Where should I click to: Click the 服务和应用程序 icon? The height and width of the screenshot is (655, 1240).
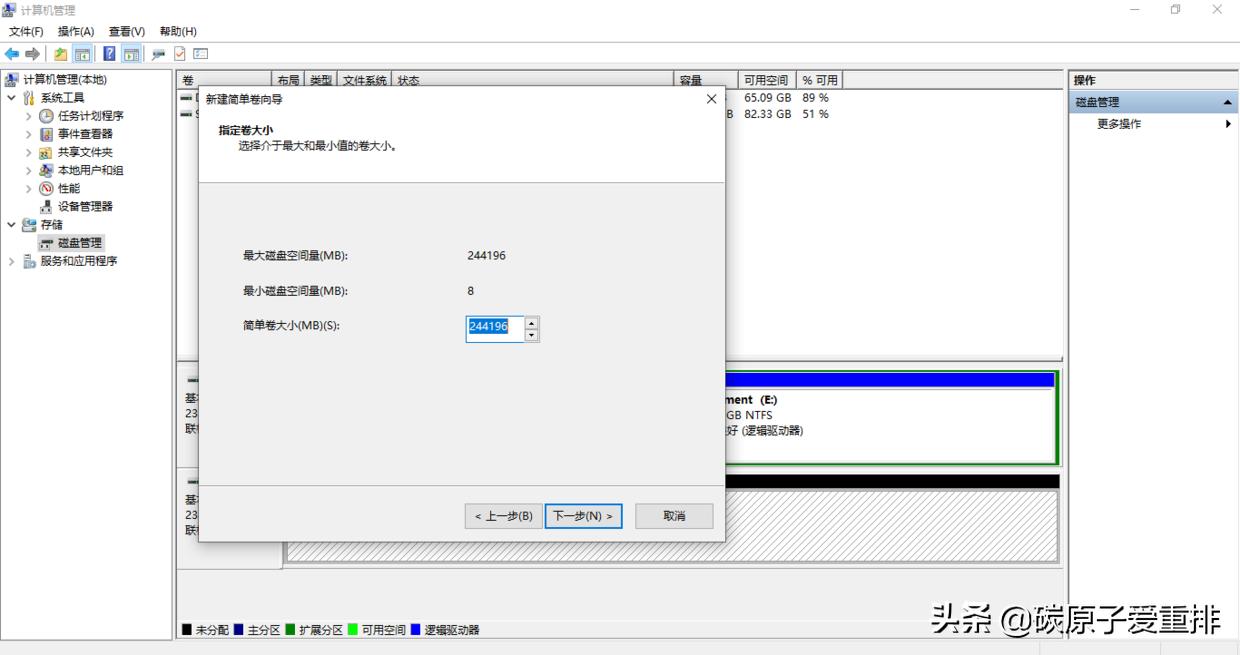[29, 261]
